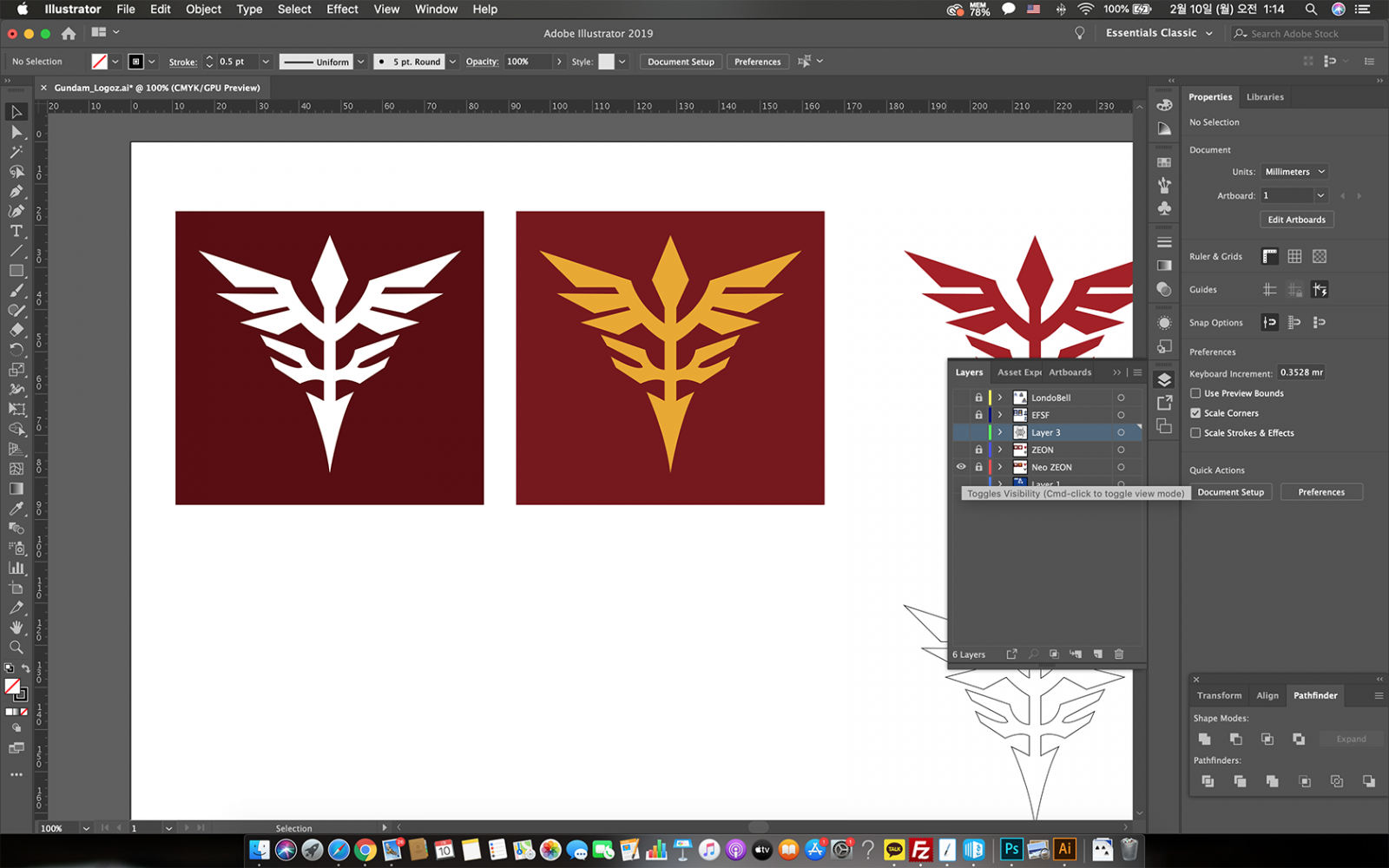Click Create New Layer icon
Viewport: 1389px width, 868px height.
coord(1098,654)
